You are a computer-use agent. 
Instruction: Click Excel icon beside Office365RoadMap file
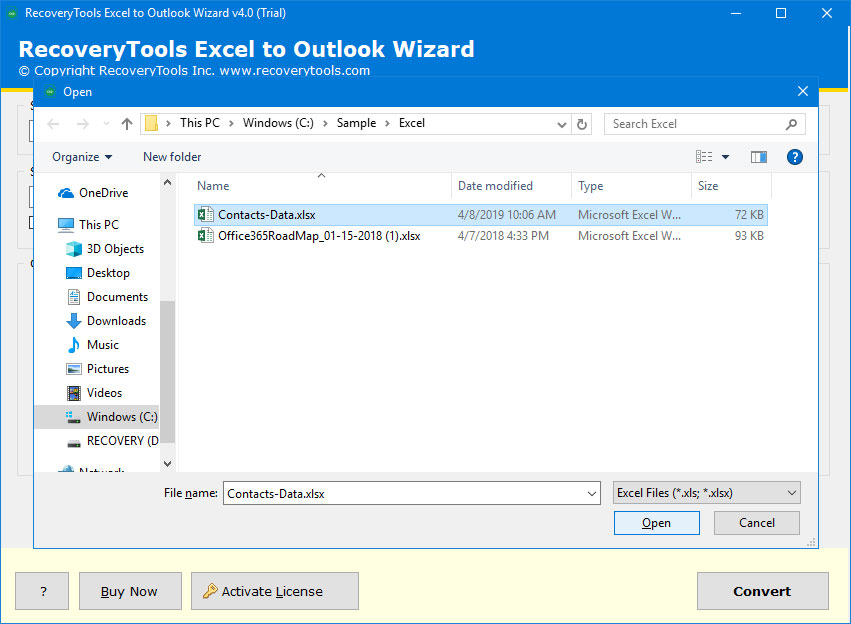206,236
